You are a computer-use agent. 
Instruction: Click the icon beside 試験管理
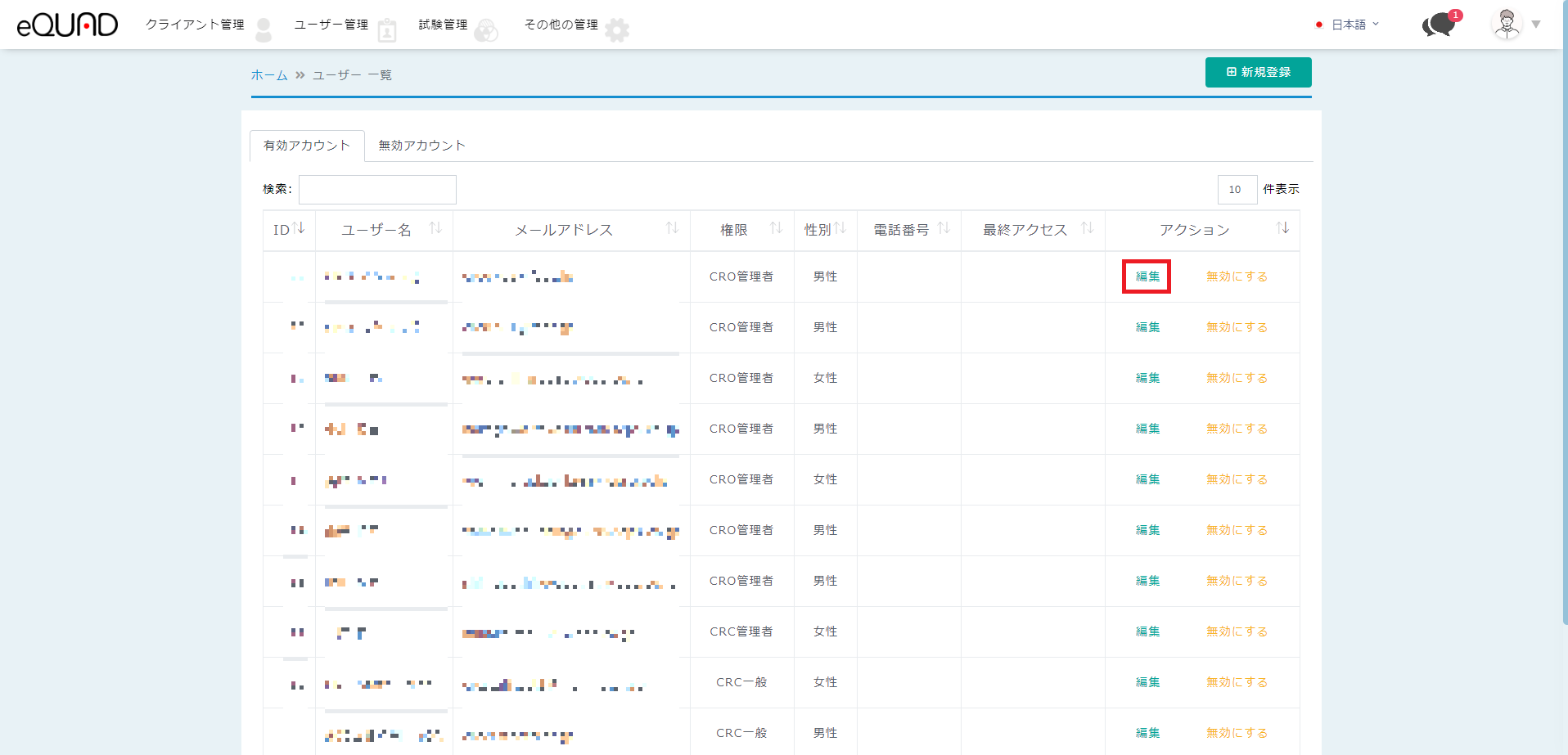[486, 31]
